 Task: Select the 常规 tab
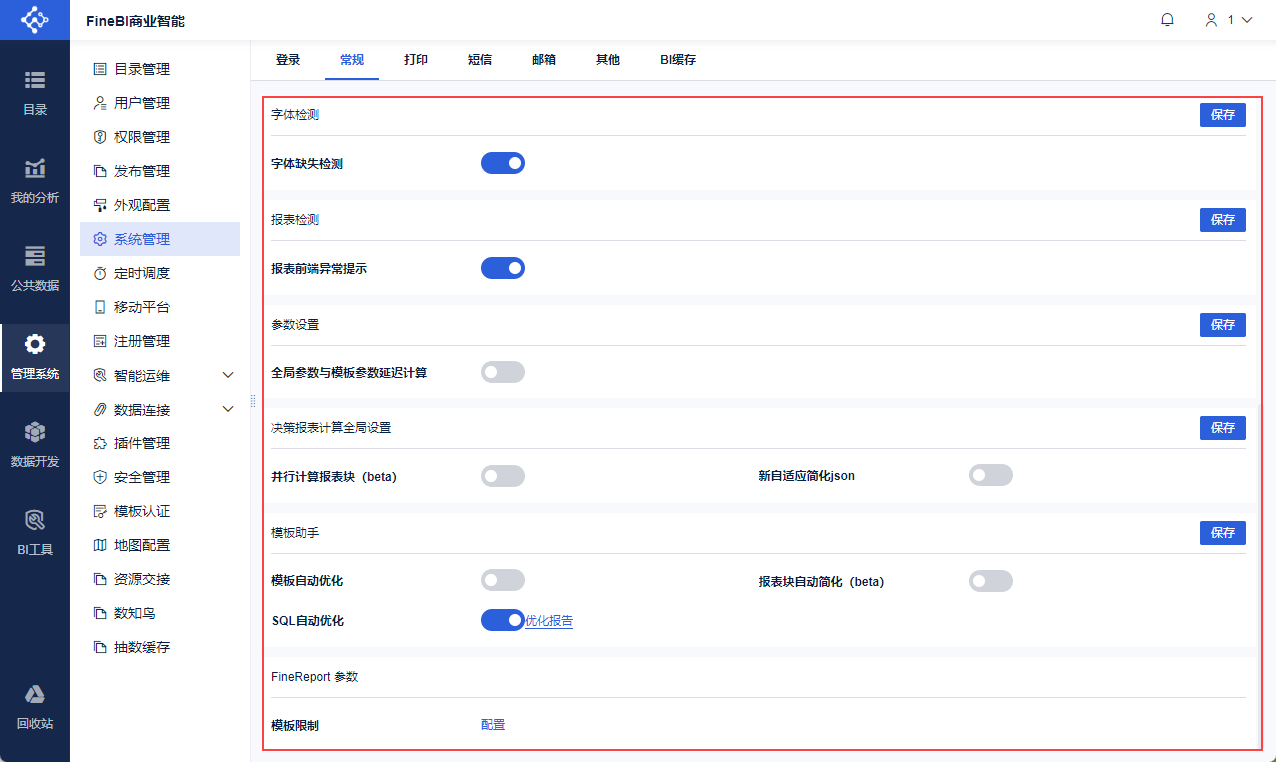pos(352,60)
